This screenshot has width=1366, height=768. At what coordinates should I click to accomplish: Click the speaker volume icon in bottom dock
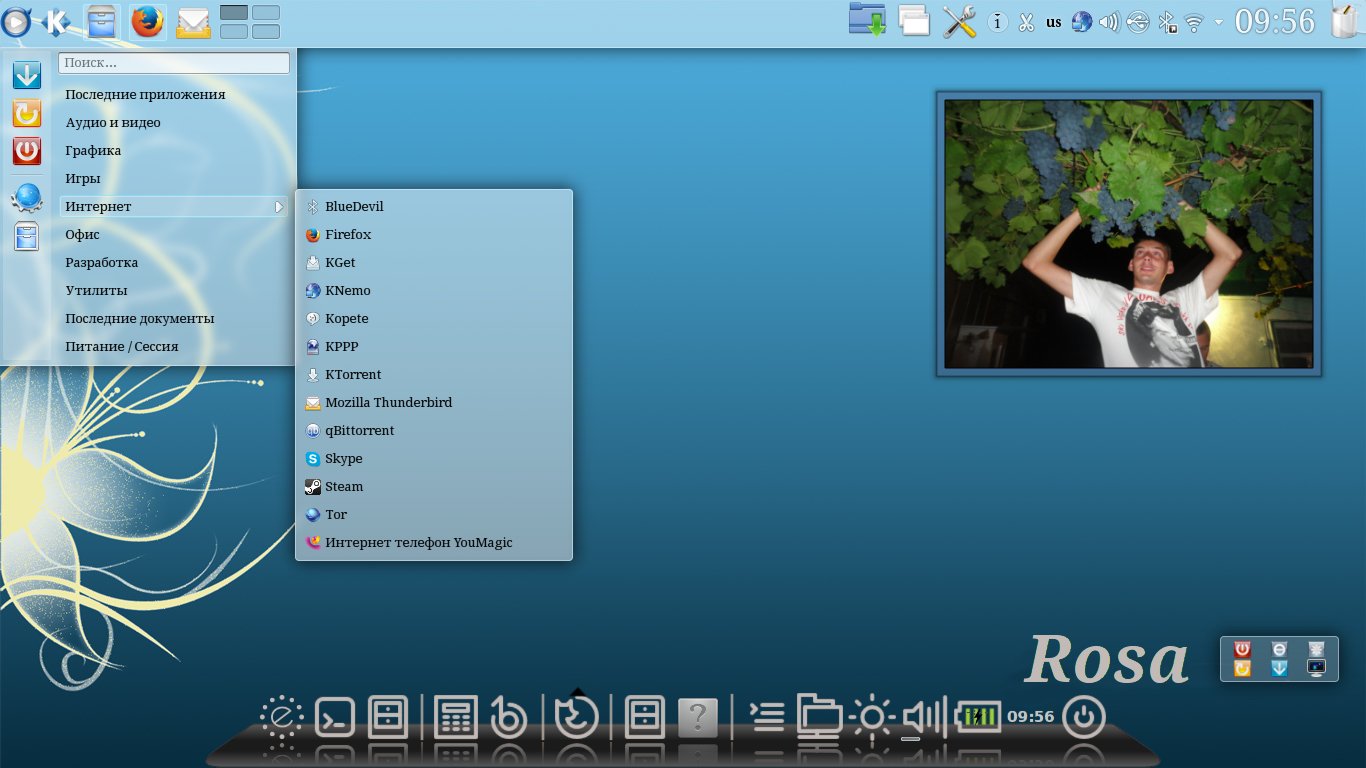coord(923,716)
